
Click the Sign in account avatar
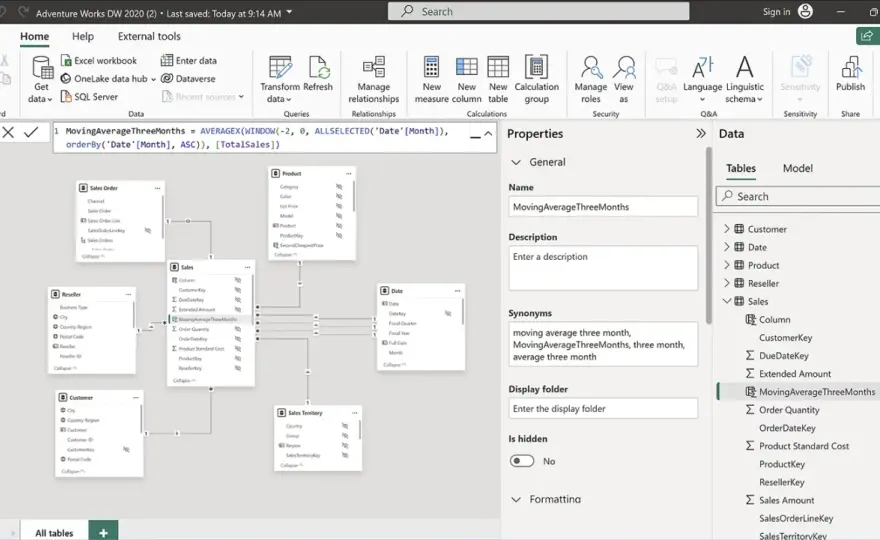click(805, 11)
